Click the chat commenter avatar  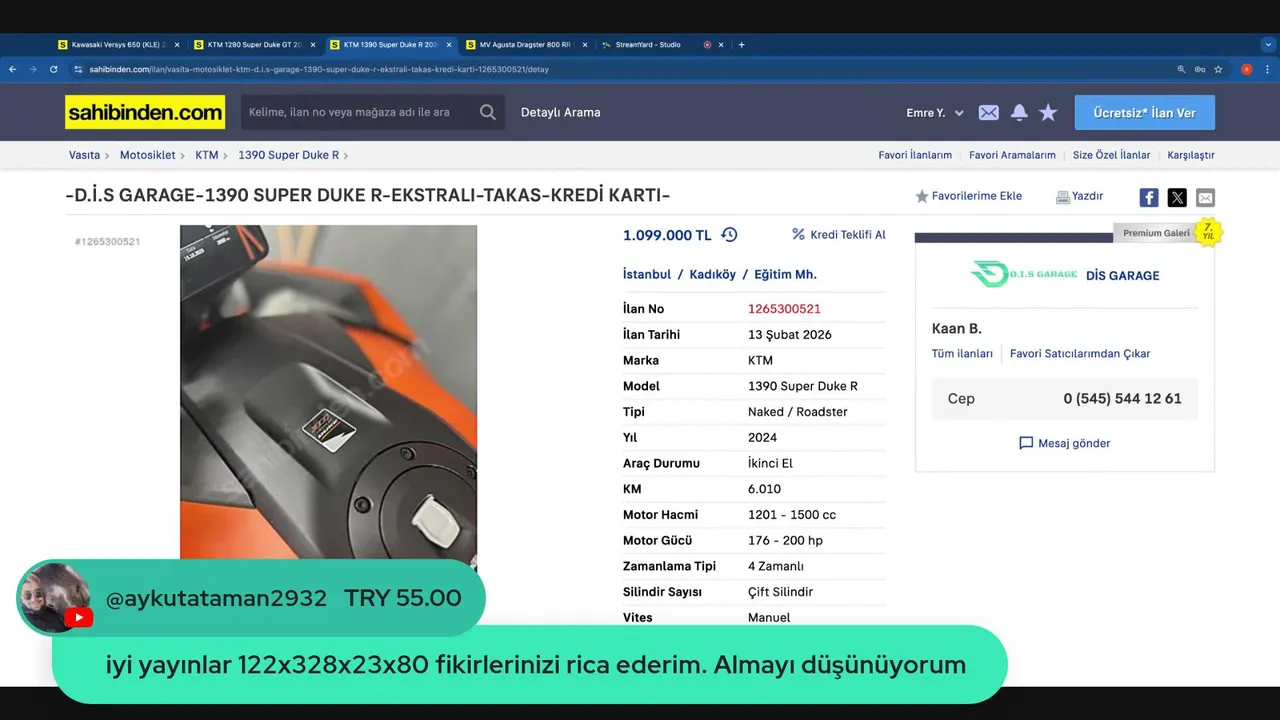click(53, 597)
